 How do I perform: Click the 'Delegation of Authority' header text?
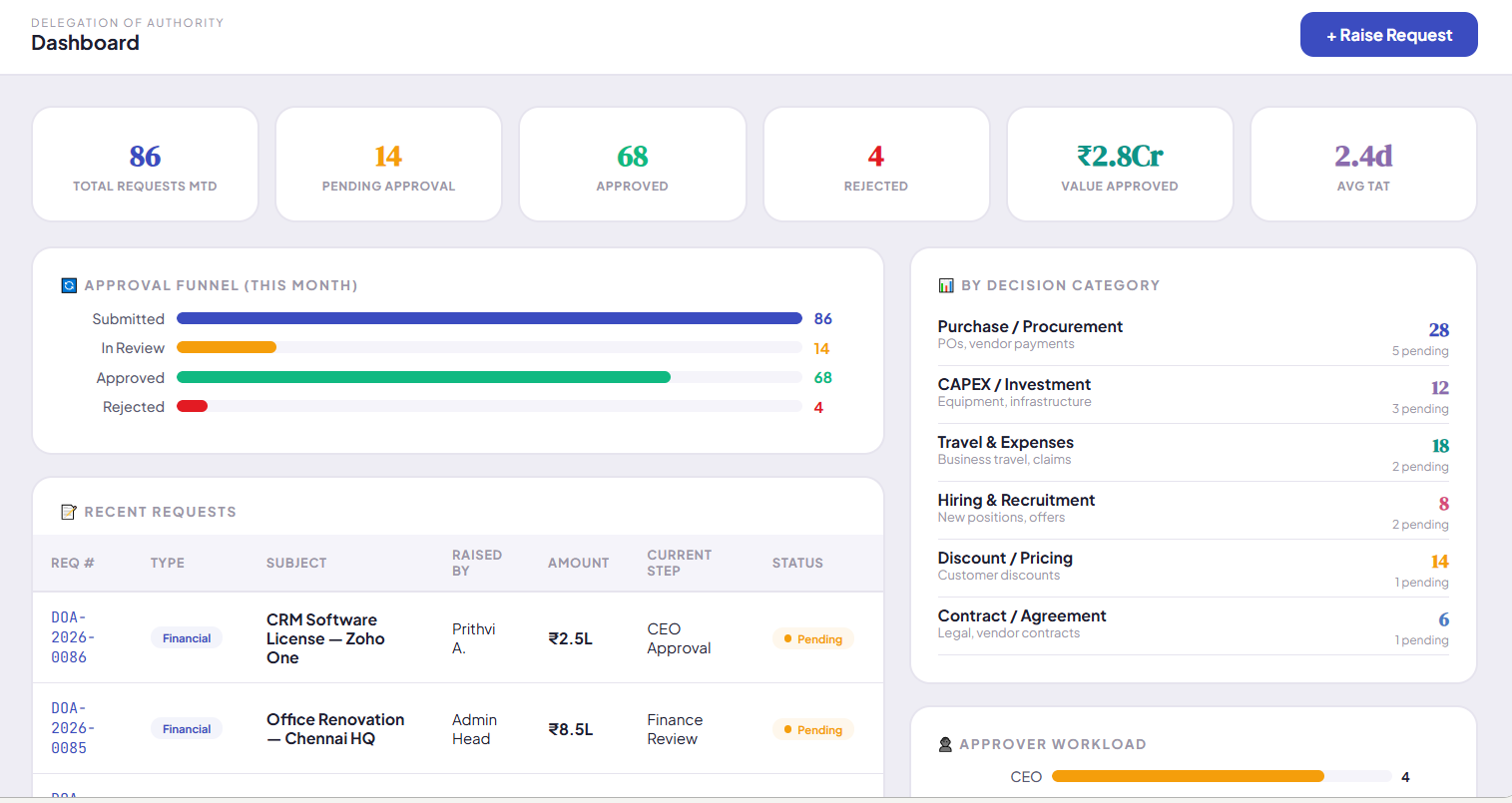[x=128, y=22]
